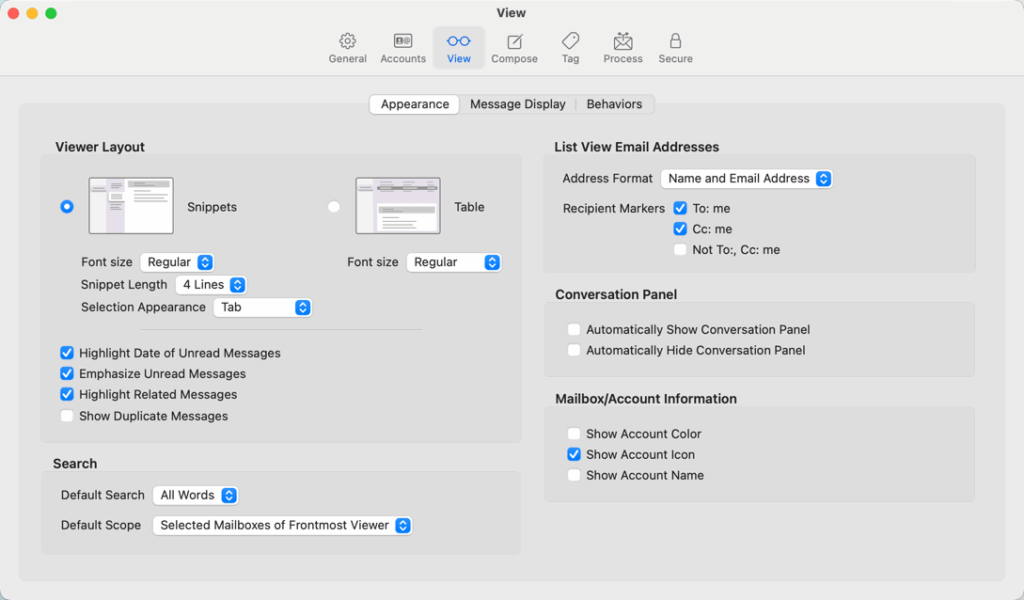Image resolution: width=1024 pixels, height=600 pixels.
Task: Open the Address Format dropdown
Action: [746, 178]
